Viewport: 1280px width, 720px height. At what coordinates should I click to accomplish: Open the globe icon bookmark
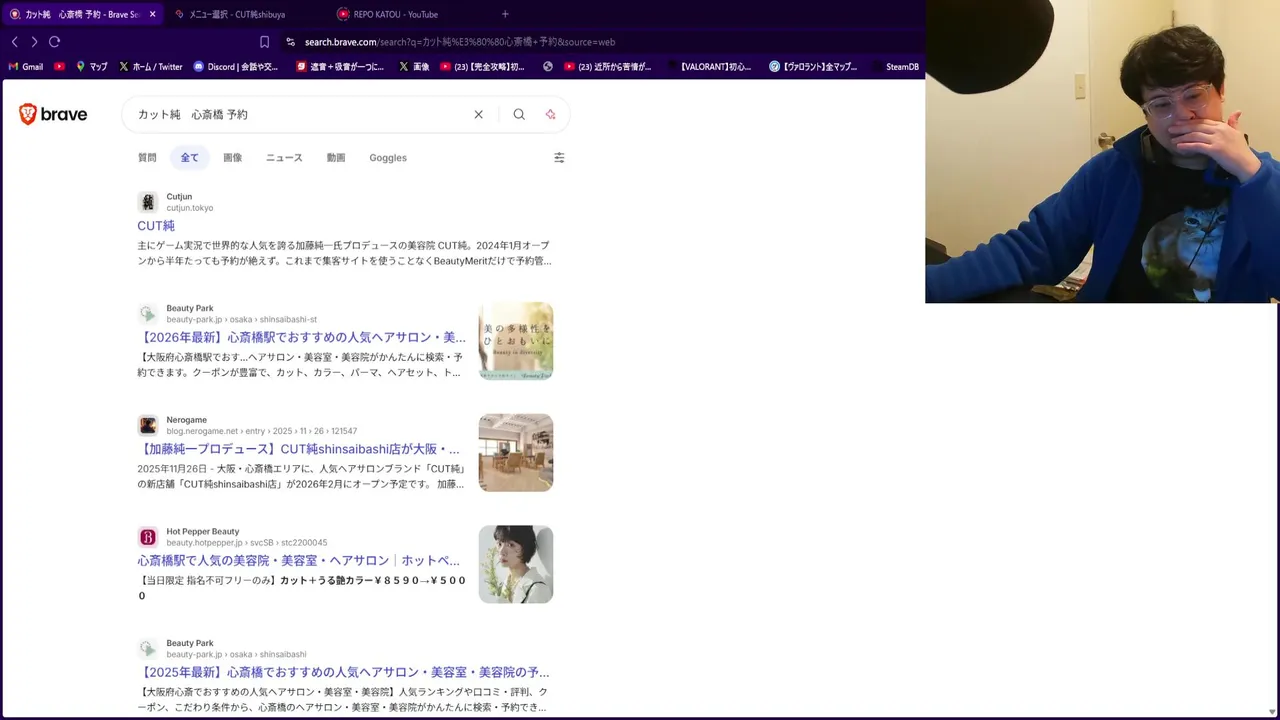[548, 67]
